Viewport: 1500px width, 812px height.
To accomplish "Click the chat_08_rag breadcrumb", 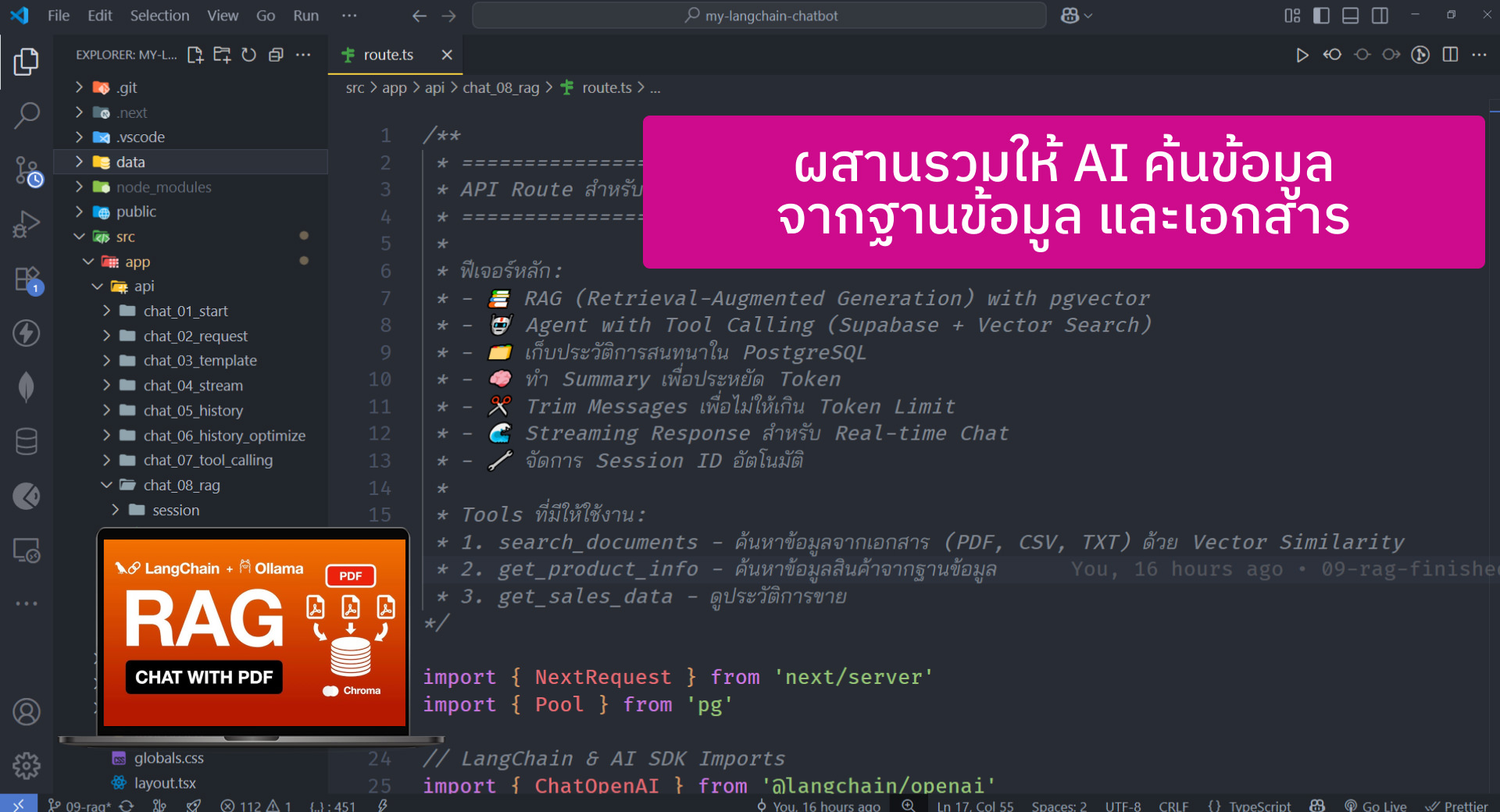I will point(501,87).
